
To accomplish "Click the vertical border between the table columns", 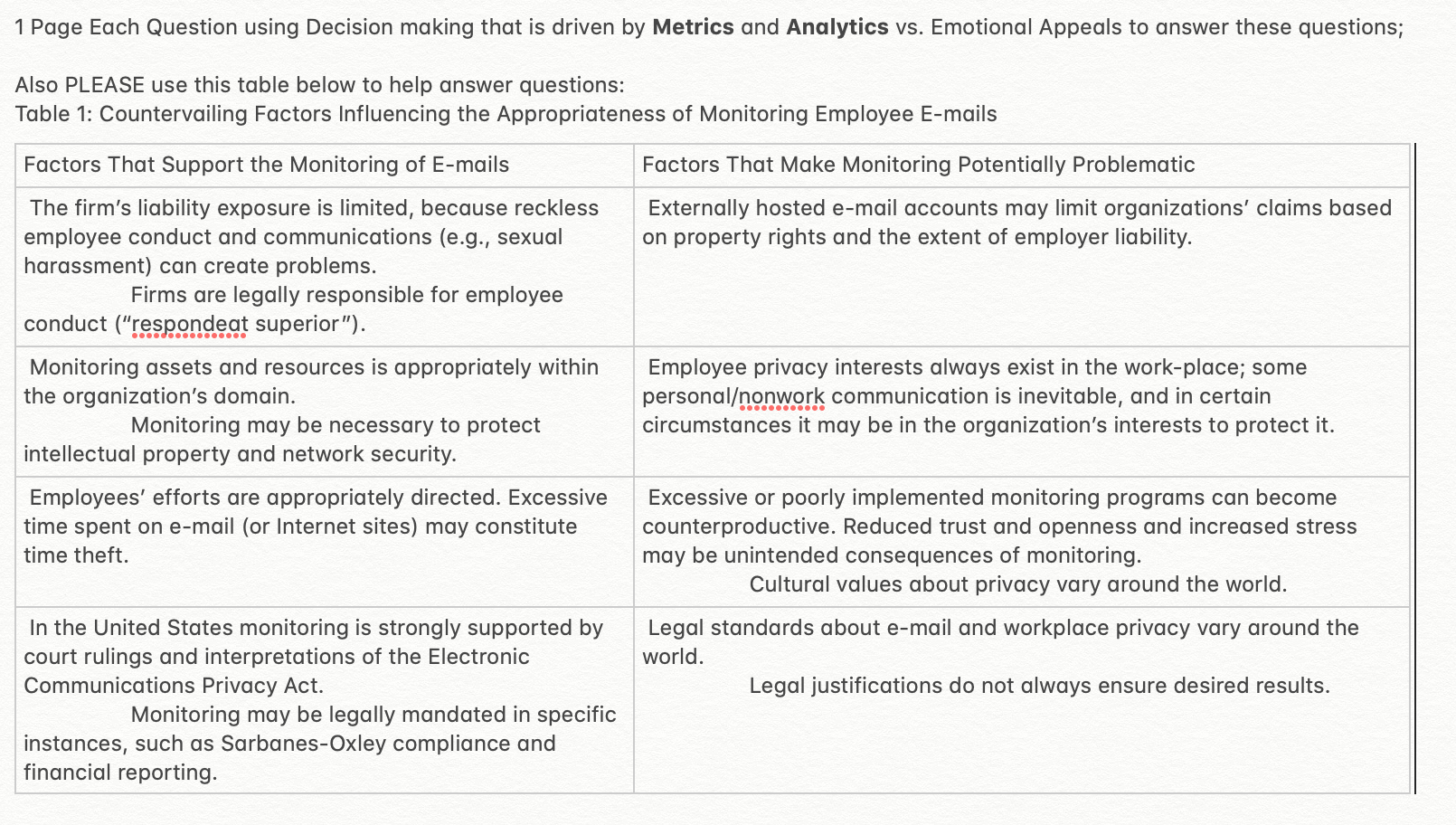I will coord(634,469).
